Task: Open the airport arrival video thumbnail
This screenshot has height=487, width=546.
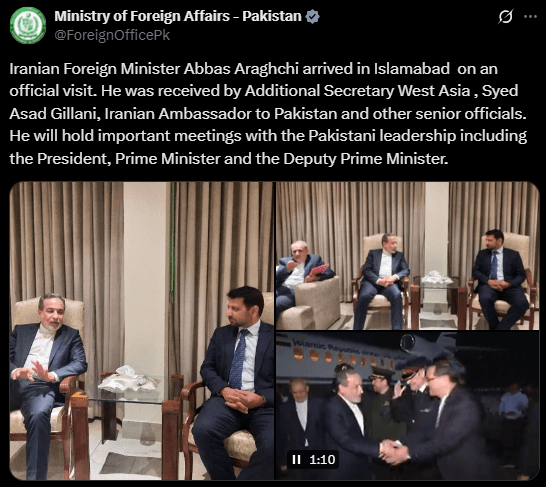Action: pos(407,406)
